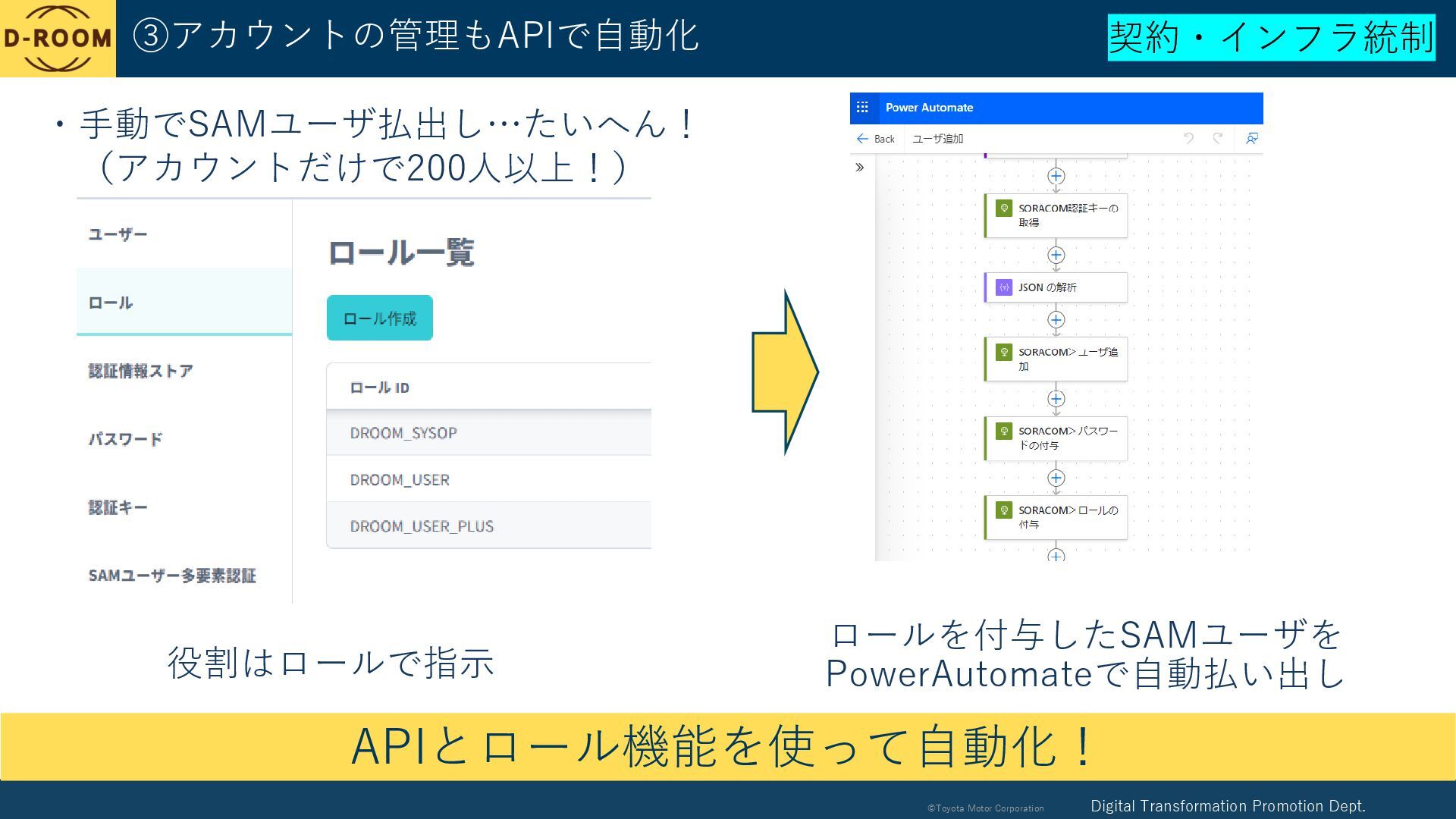Add step below SORACOM> パスワードの付与
This screenshot has width=1456, height=819.
(x=1056, y=478)
